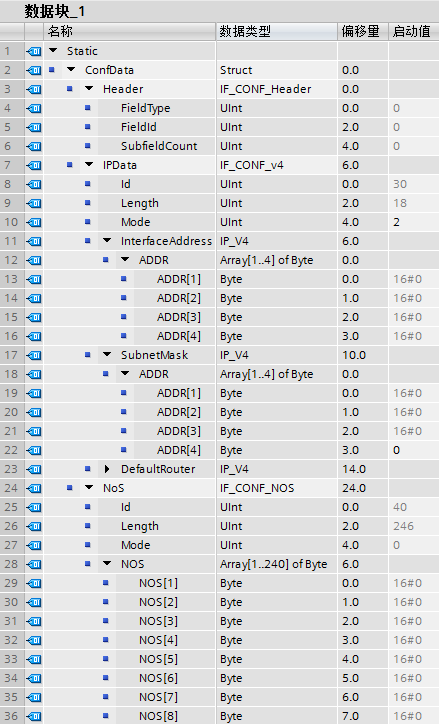Edit the start value of Mode in IPData
Screen dimensions: 439x724
click(414, 222)
